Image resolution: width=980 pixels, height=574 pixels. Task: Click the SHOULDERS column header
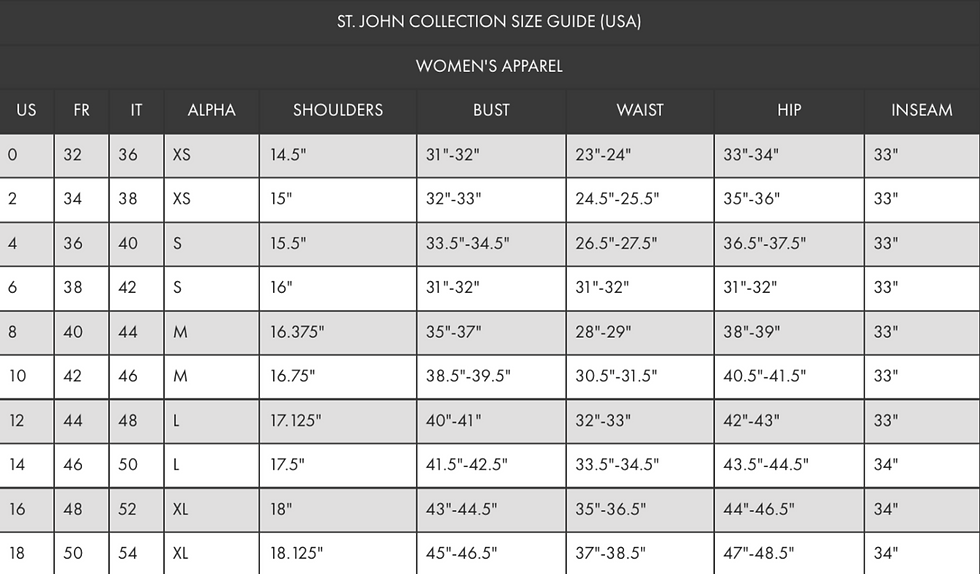[x=338, y=111]
